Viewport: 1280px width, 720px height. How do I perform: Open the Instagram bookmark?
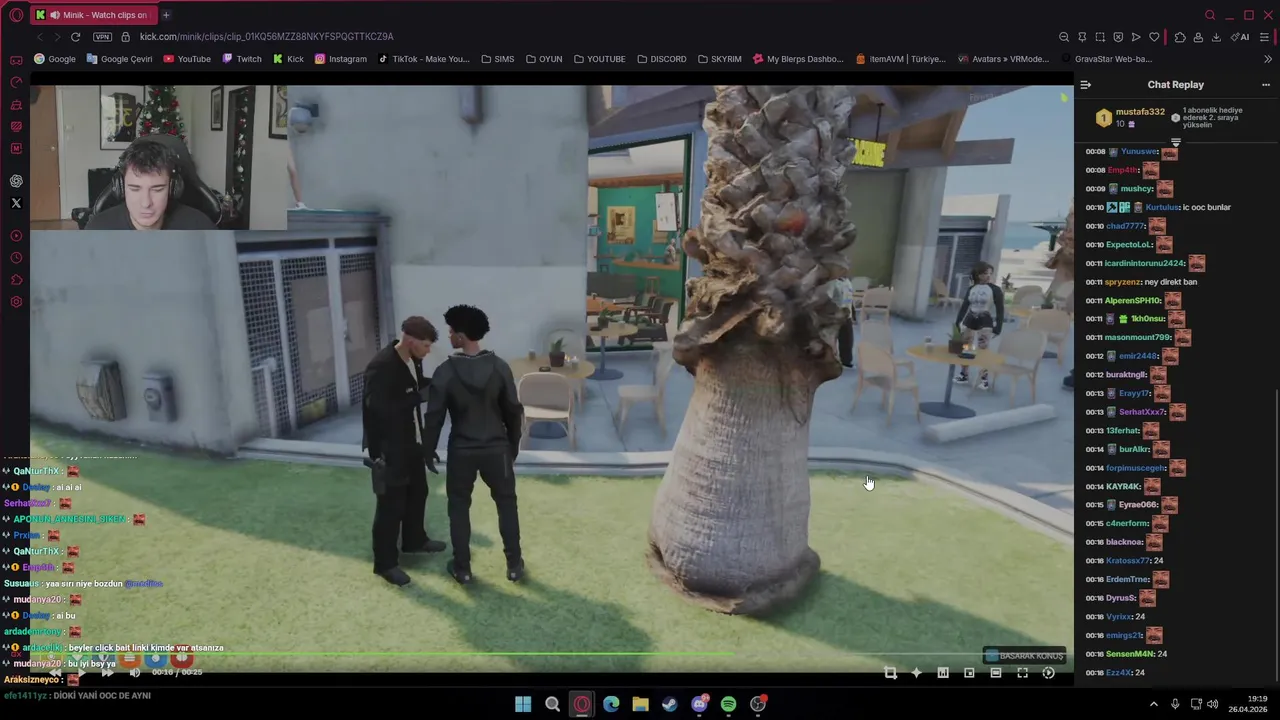pyautogui.click(x=341, y=59)
